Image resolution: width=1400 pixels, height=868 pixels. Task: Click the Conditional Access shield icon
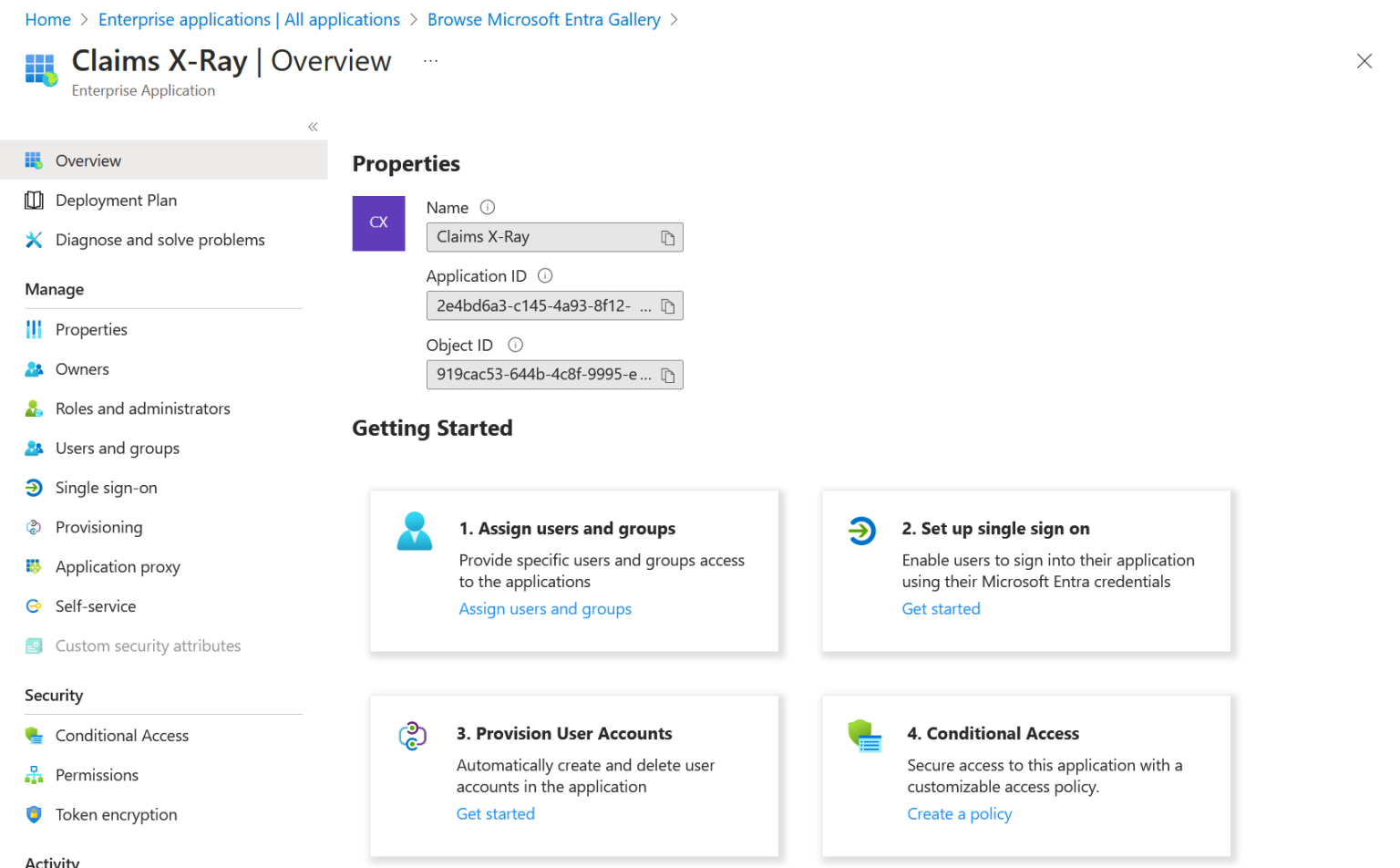34,735
